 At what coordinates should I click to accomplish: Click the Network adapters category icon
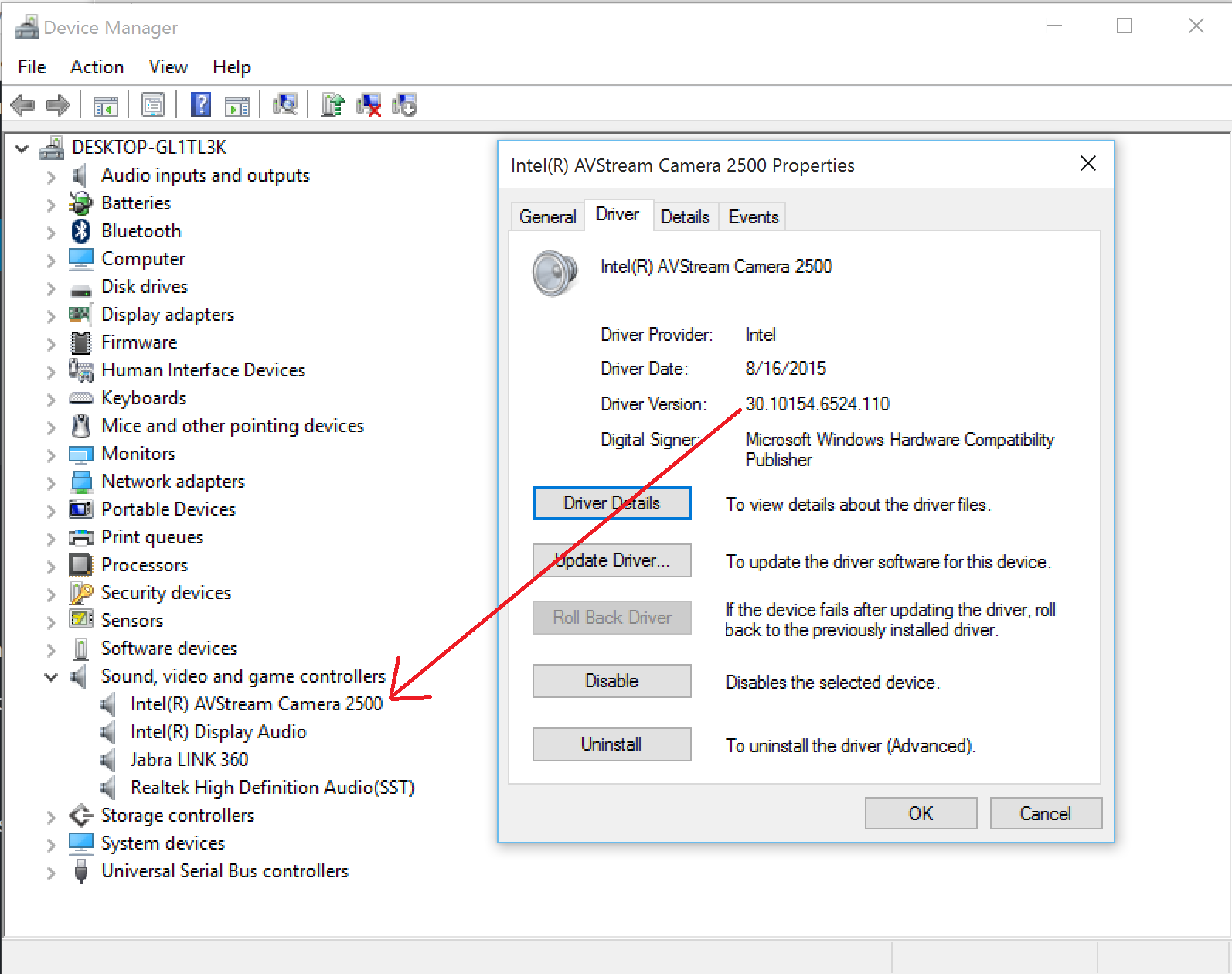81,482
